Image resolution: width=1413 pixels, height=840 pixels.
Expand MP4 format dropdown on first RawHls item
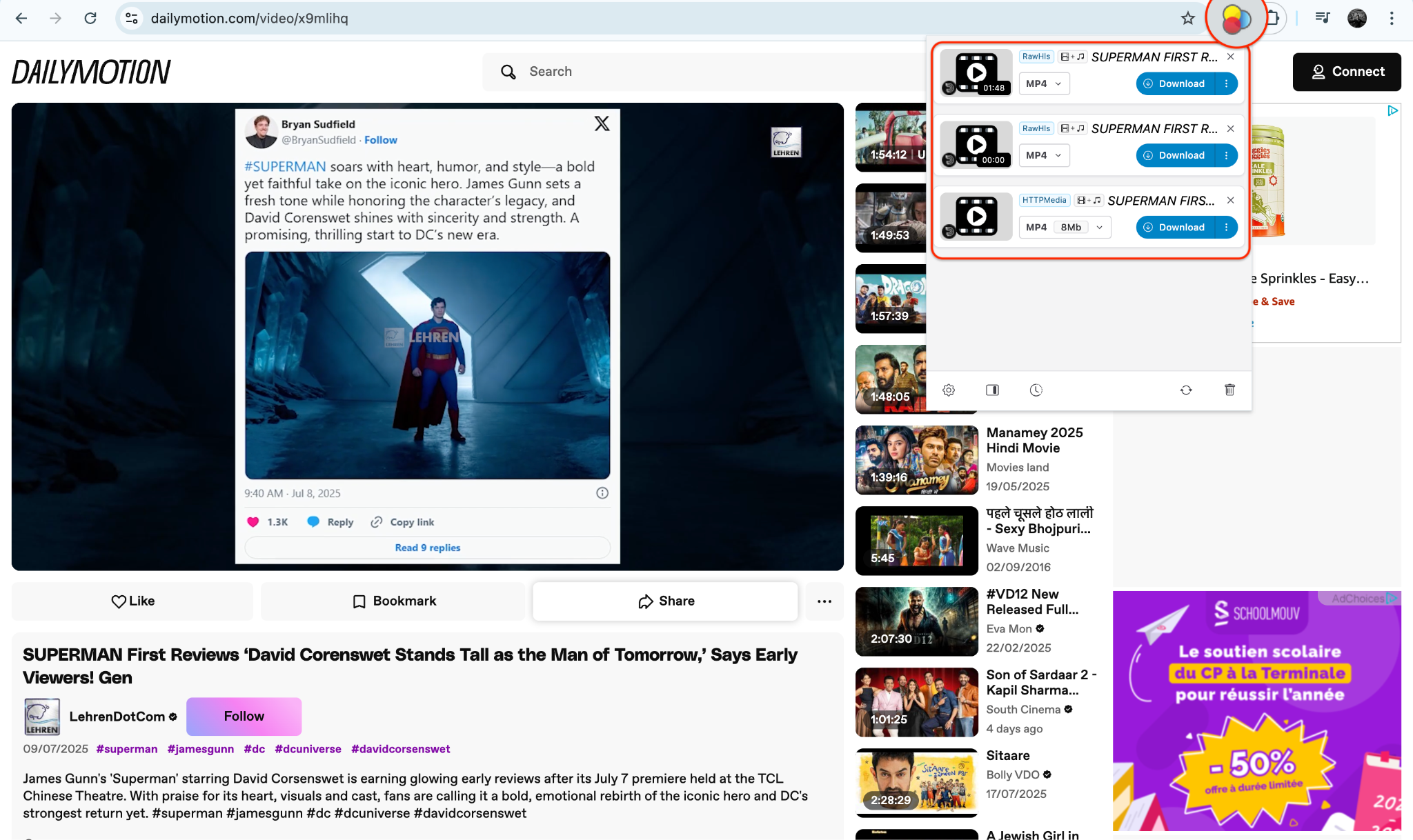tap(1044, 83)
